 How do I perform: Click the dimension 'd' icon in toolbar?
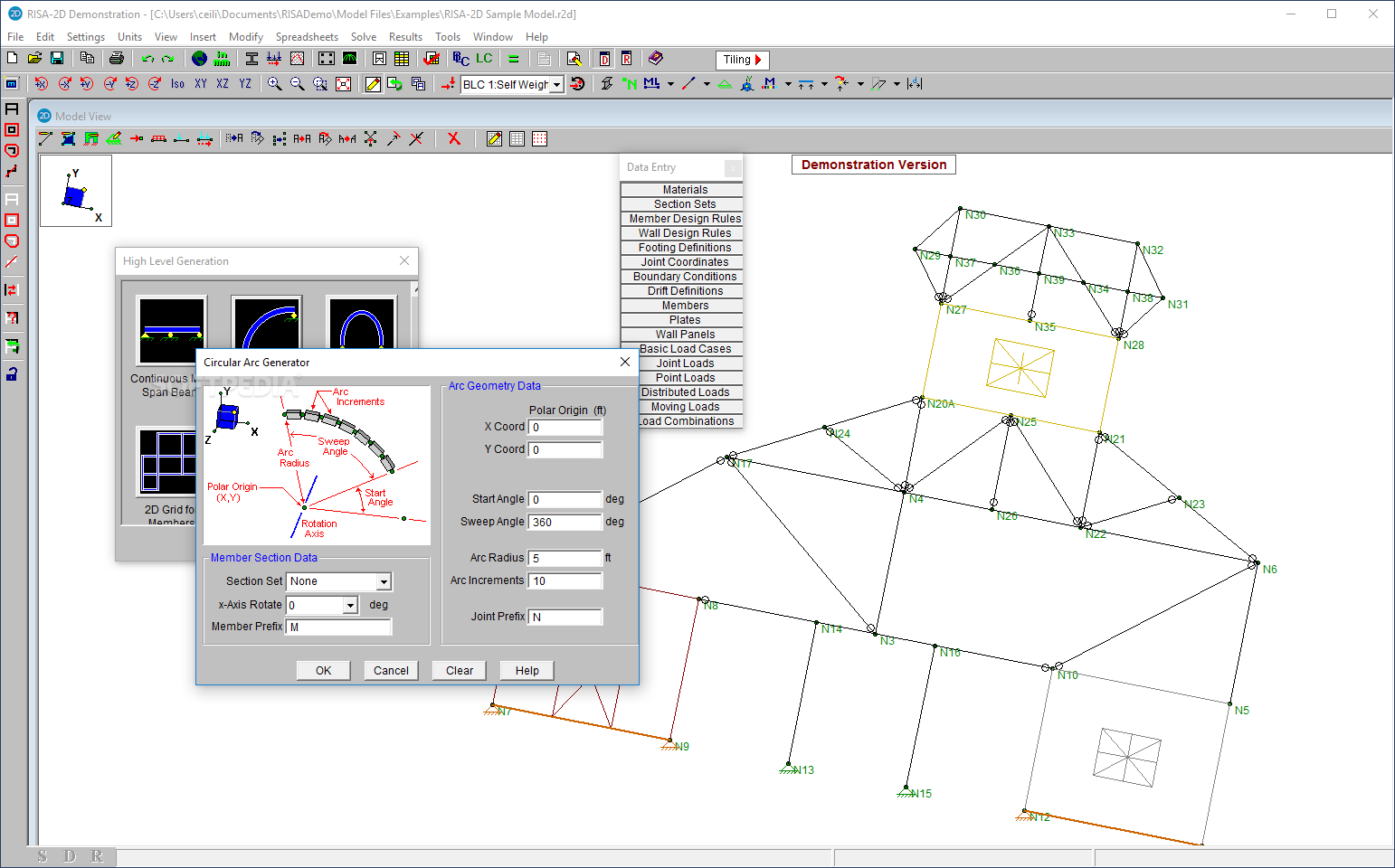[915, 83]
